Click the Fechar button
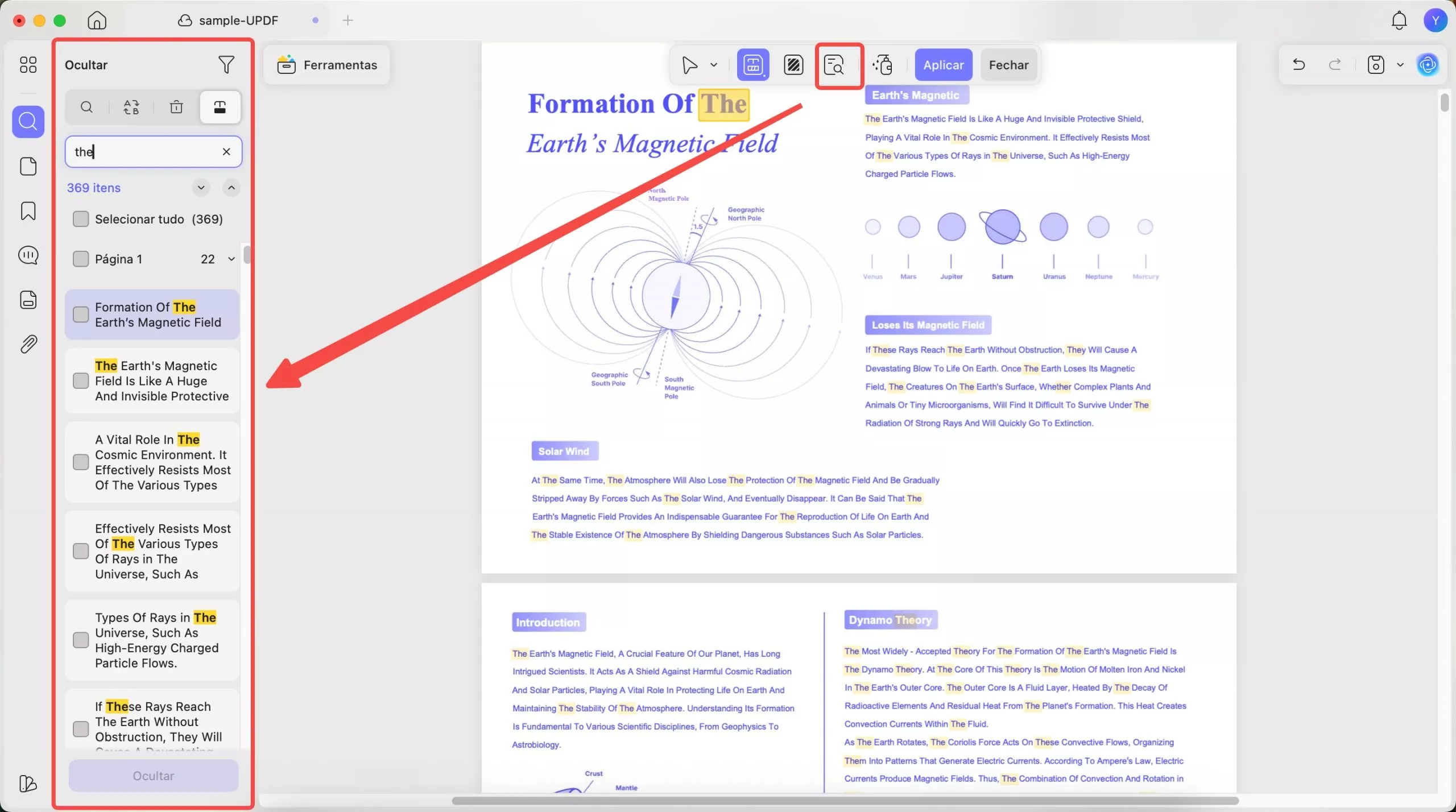 (x=1008, y=65)
